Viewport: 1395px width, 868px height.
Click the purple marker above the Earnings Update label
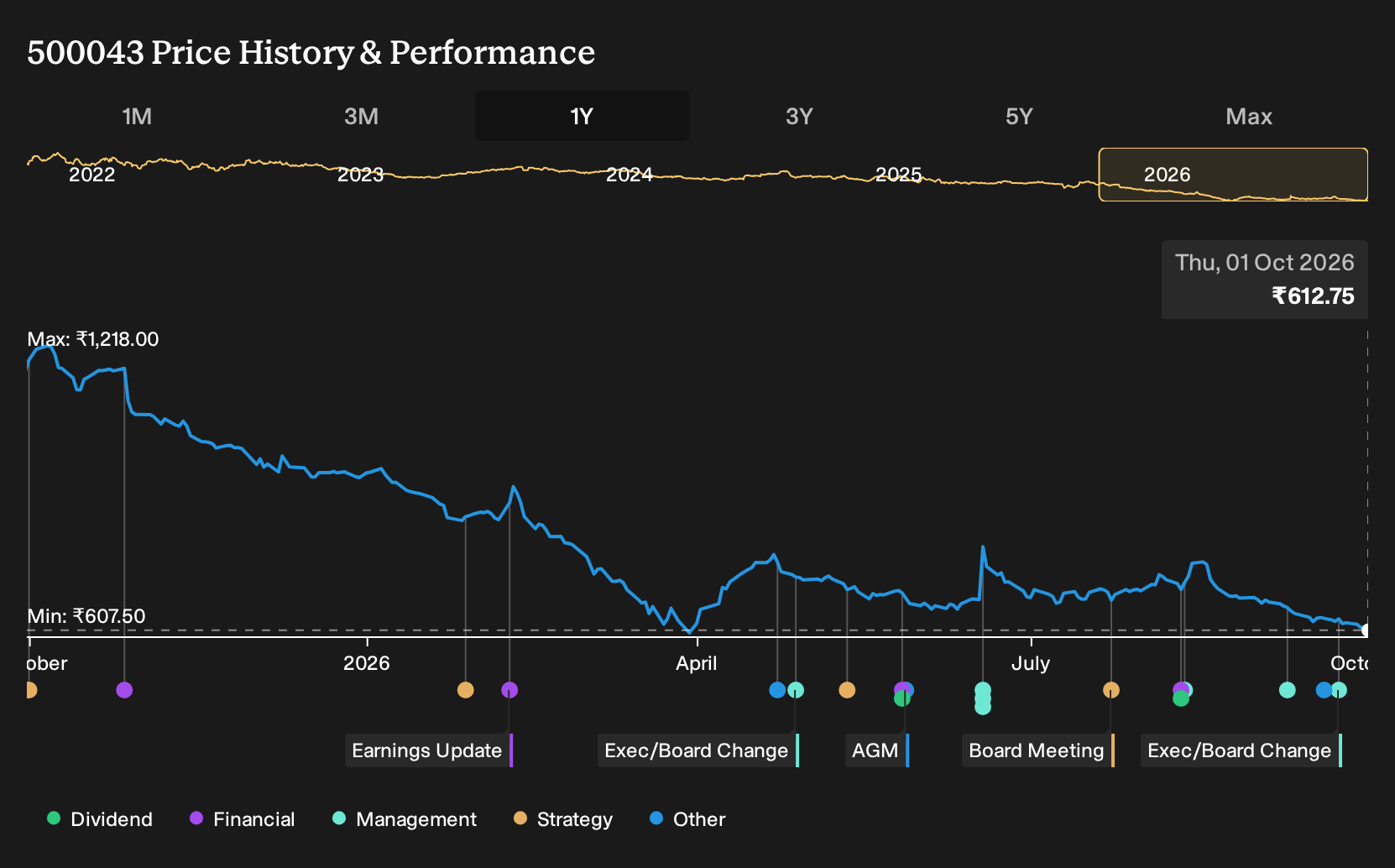[509, 690]
